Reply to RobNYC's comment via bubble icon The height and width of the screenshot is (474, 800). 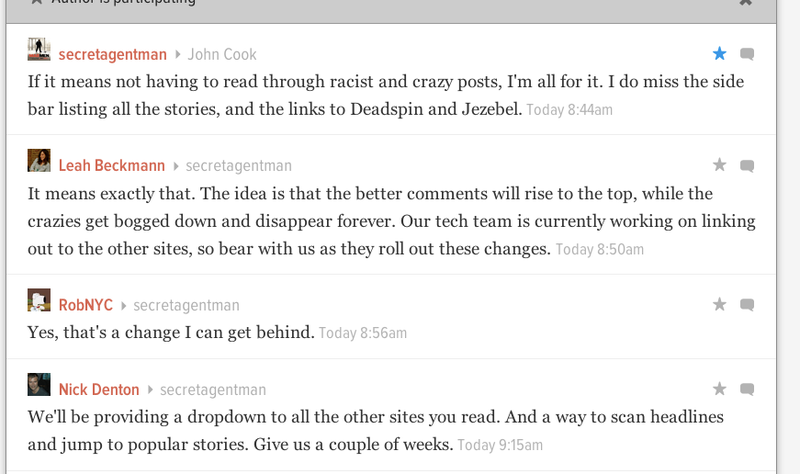click(747, 305)
